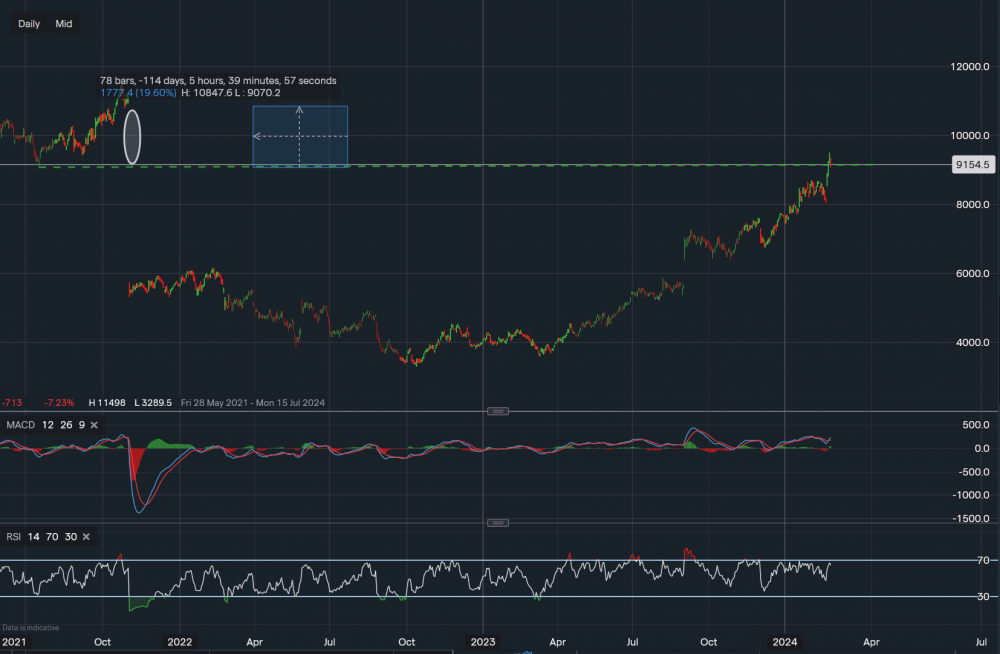Select the green dashed horizontal support line
Image resolution: width=1000 pixels, height=654 pixels.
tap(600, 165)
